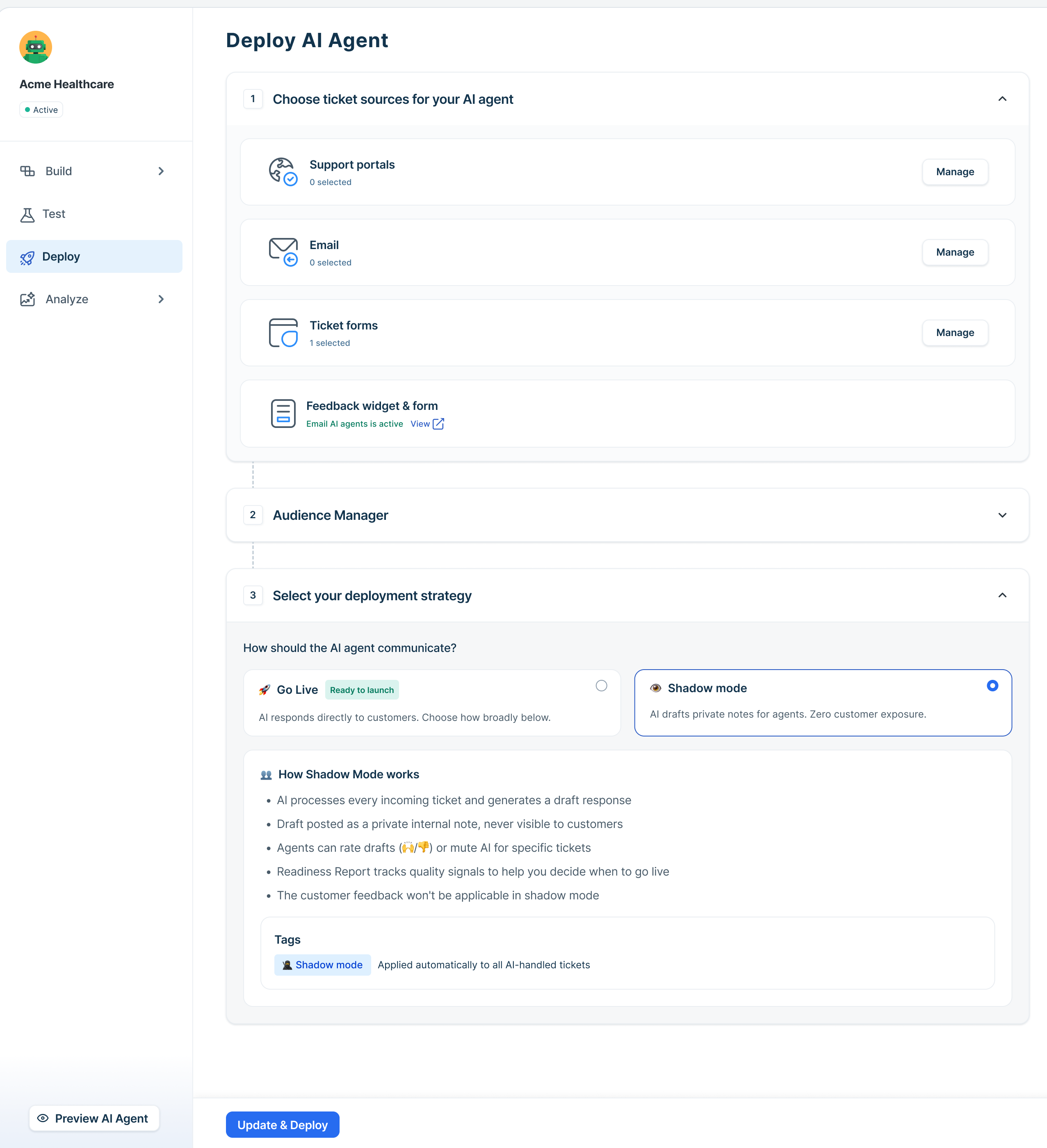Screen dimensions: 1047x1148
Task: Manage Ticket forms sources
Action: point(955,333)
